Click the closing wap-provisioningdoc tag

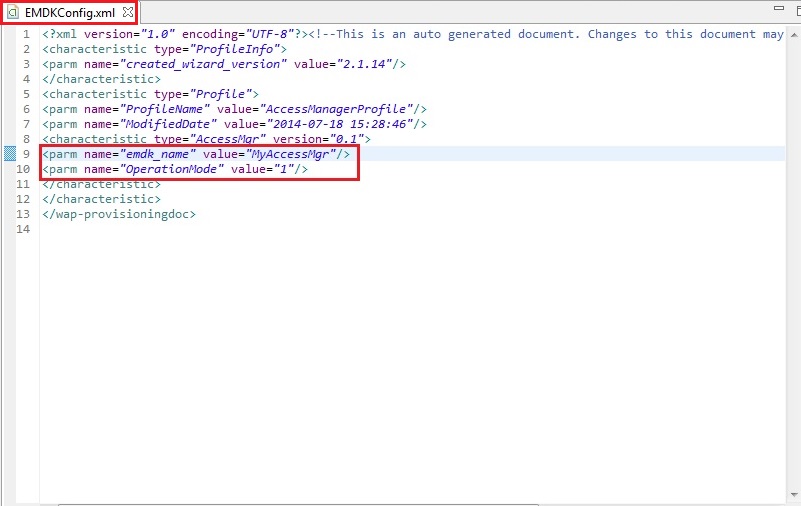(119, 214)
